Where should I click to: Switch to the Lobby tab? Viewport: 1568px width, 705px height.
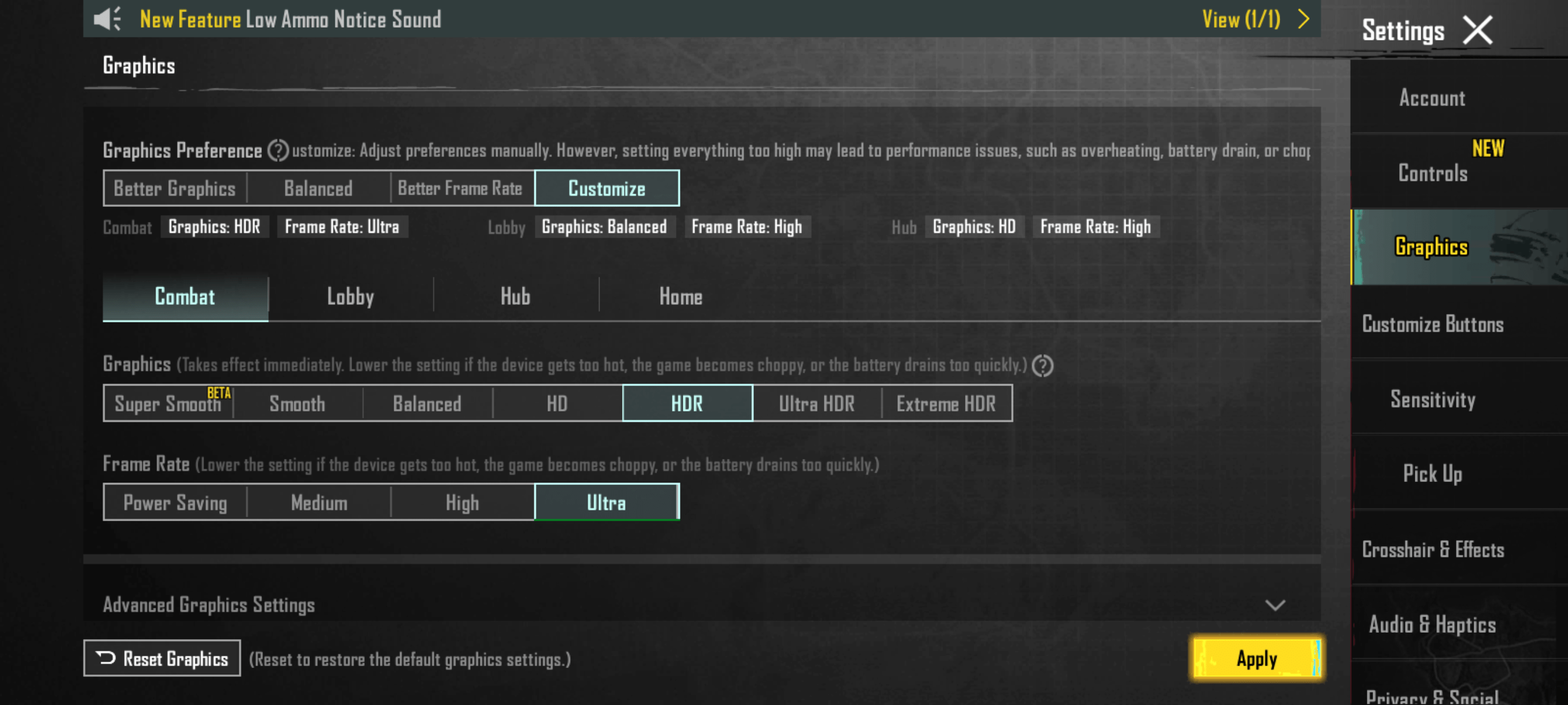coord(350,297)
